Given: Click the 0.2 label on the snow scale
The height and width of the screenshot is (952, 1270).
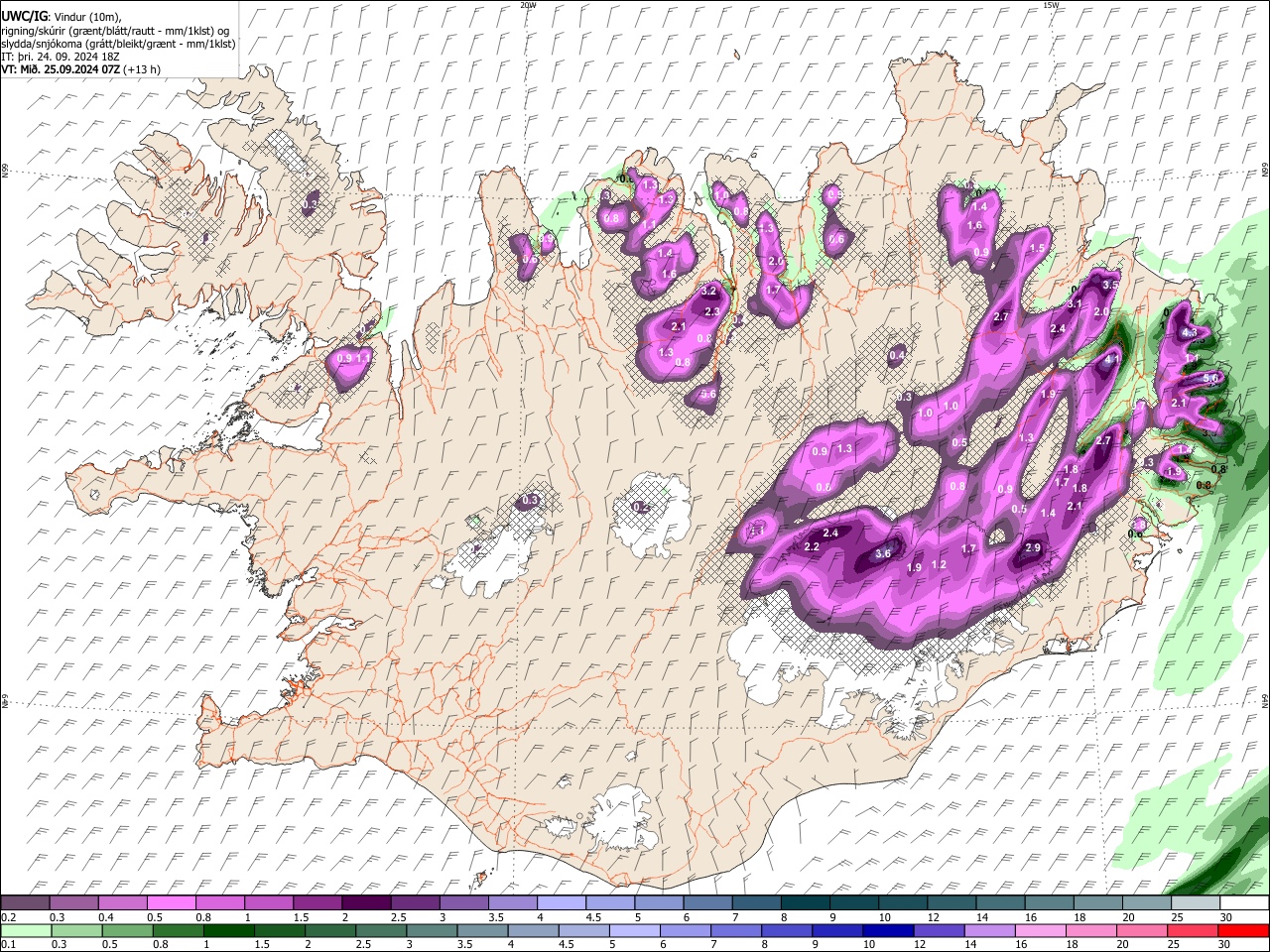Looking at the screenshot, I should coord(8,917).
